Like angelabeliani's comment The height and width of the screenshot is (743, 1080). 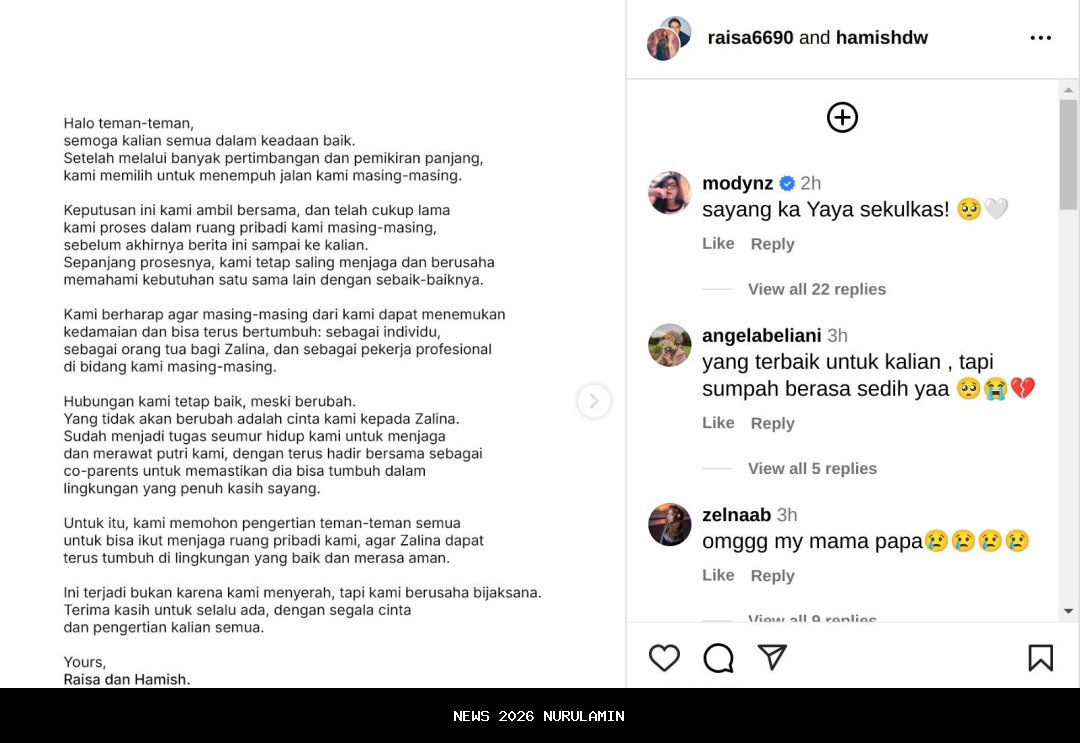coord(718,423)
